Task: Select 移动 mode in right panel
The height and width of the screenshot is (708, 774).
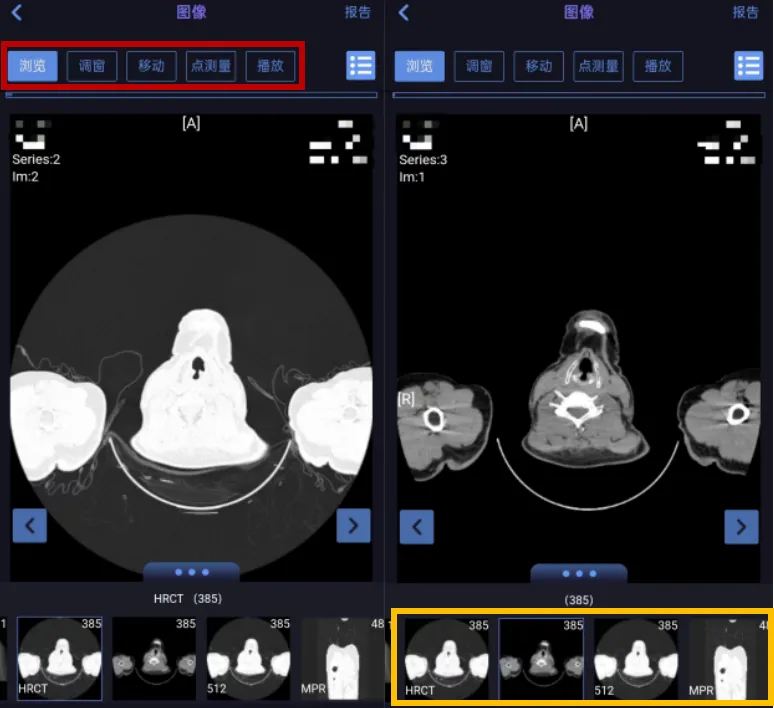Action: 539,66
